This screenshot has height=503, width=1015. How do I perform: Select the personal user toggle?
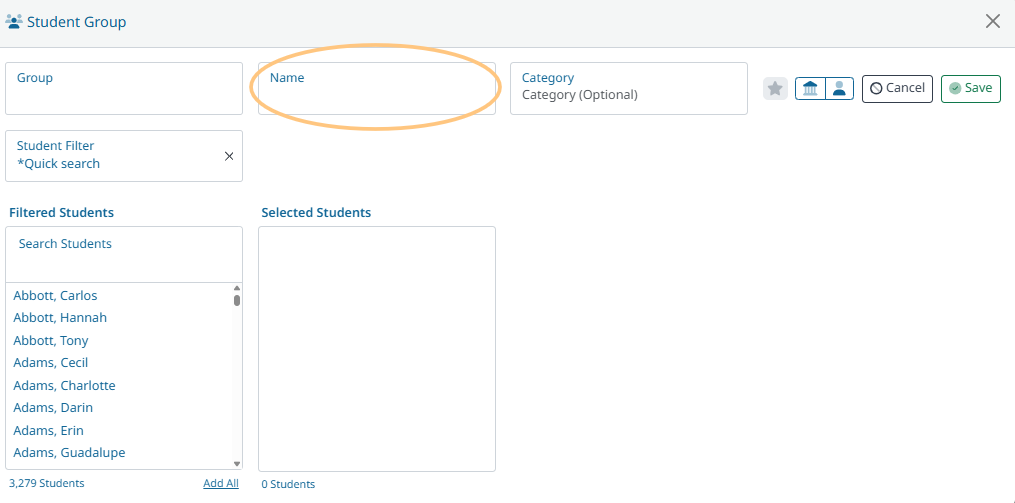click(x=840, y=89)
